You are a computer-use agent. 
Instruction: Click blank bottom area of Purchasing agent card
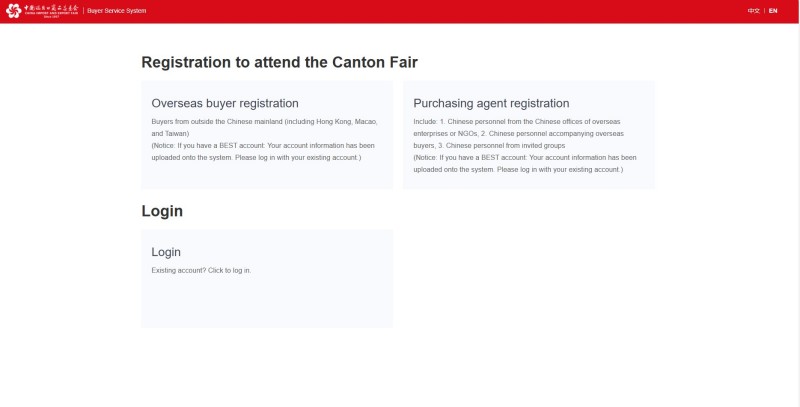point(529,182)
